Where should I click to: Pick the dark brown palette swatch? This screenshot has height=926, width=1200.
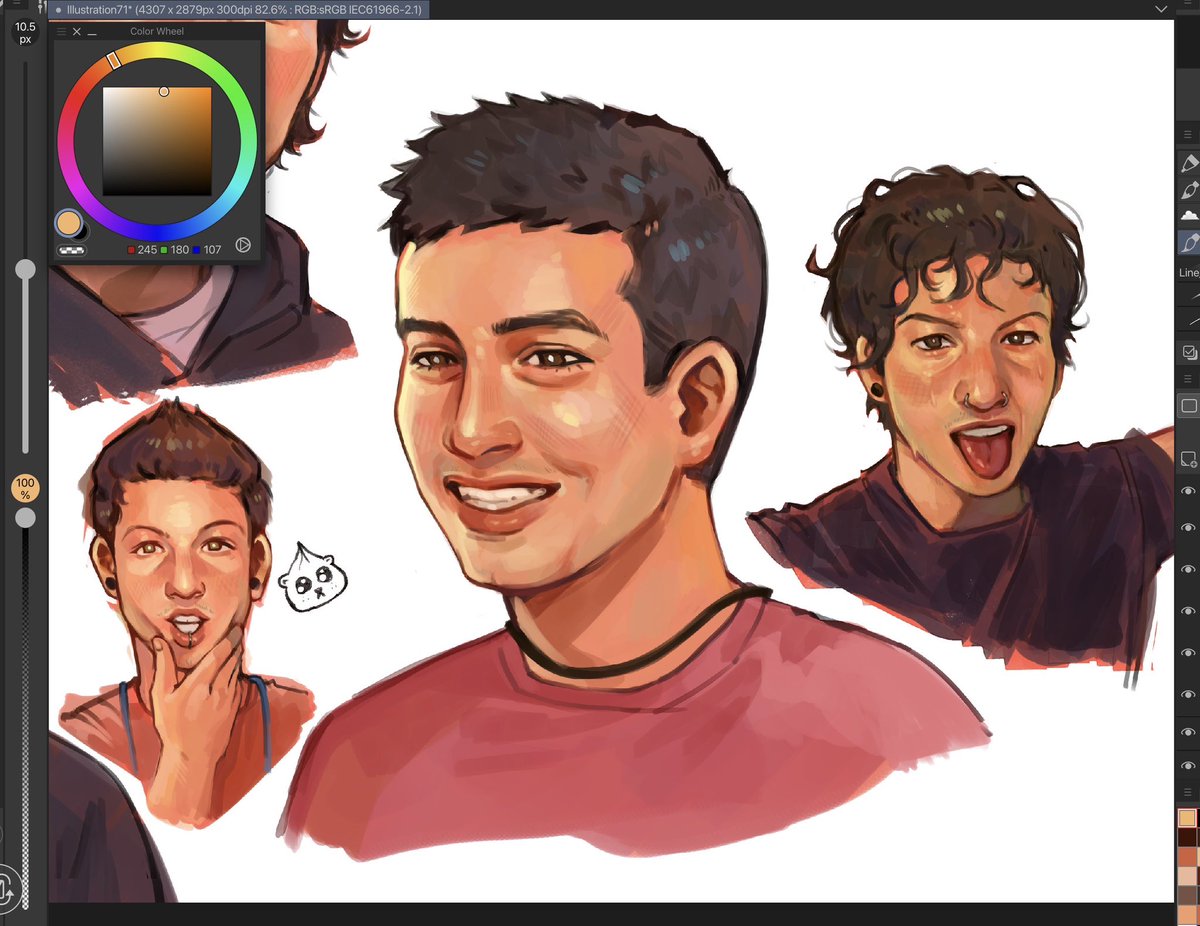point(1187,837)
